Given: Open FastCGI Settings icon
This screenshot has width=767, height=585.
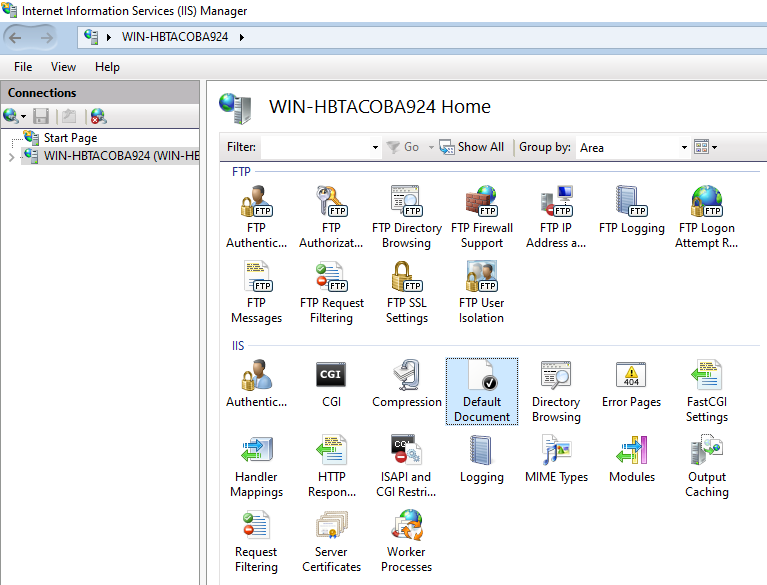Looking at the screenshot, I should point(707,391).
